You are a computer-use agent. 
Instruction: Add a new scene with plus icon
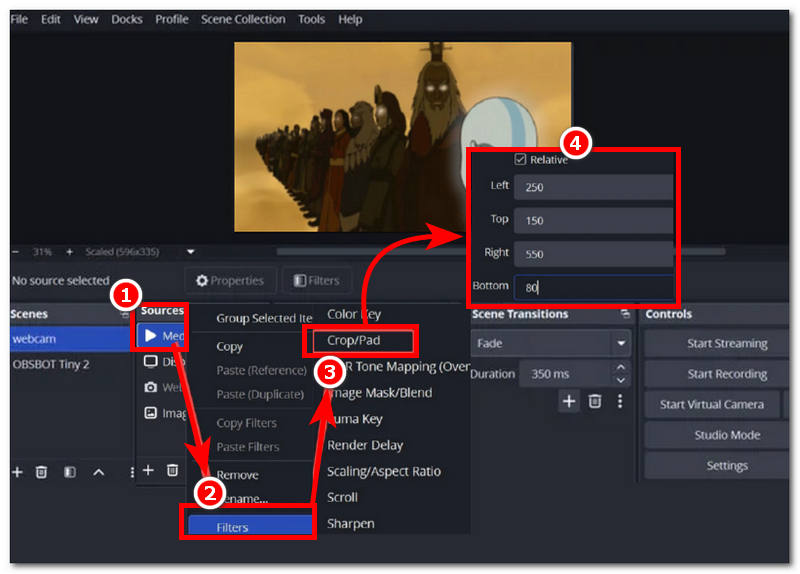point(17,472)
